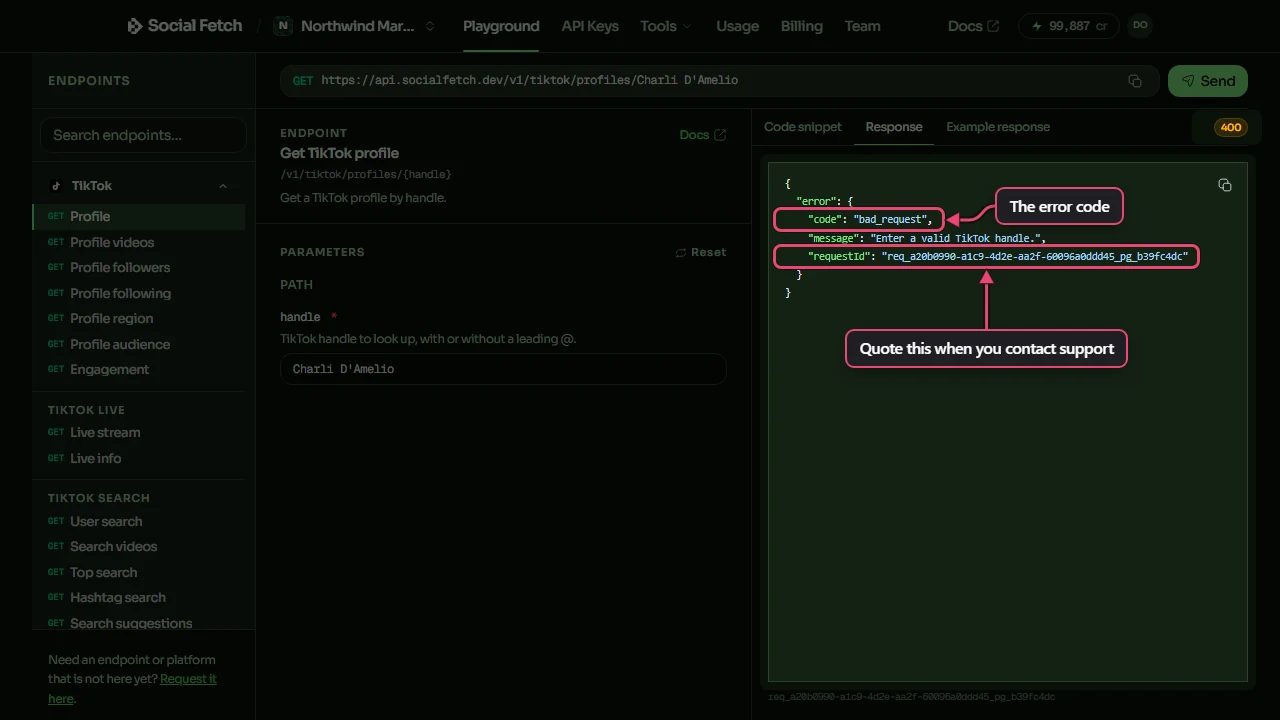The image size is (1280, 720).
Task: Switch to the Example response tab
Action: click(x=998, y=127)
